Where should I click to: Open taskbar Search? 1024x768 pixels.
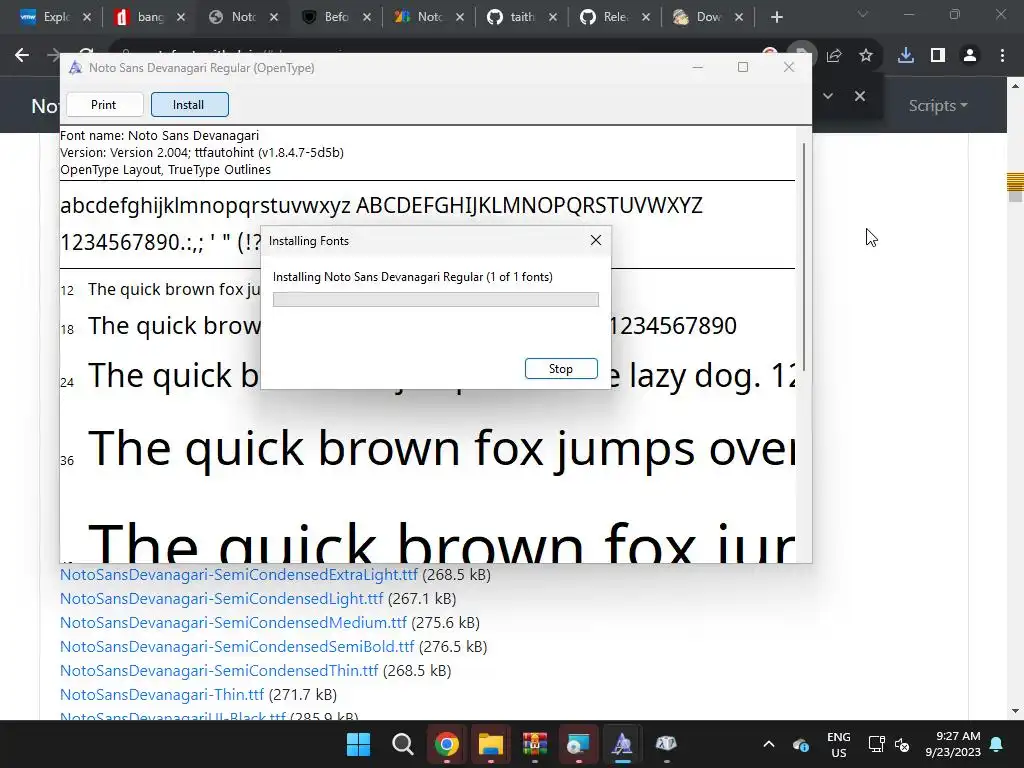[x=402, y=744]
